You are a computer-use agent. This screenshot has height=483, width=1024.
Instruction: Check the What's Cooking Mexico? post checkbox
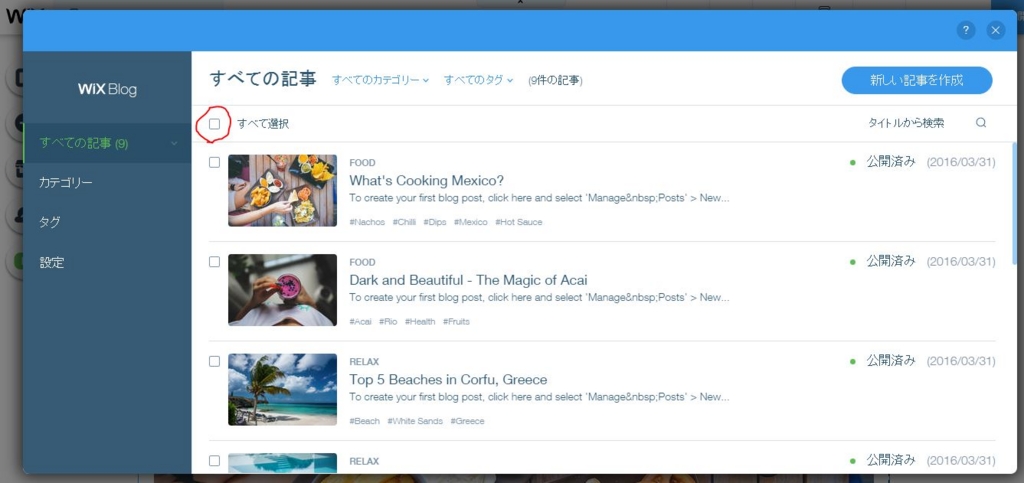214,162
